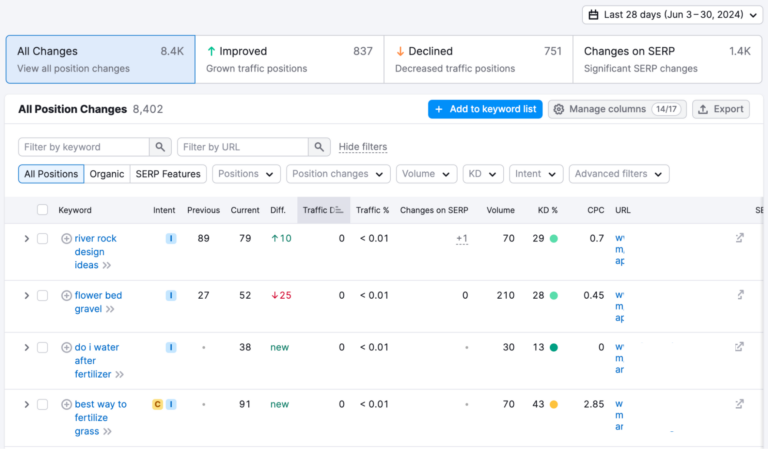Click add icon beside best way to fertilize grass
The image size is (768, 449).
click(x=66, y=405)
